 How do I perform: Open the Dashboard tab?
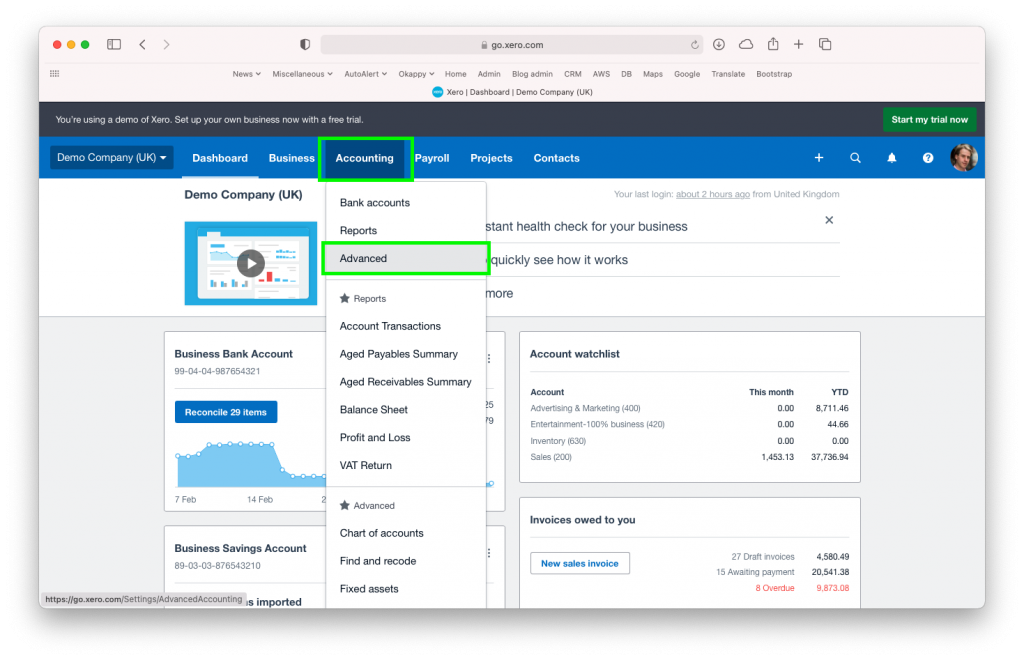(220, 158)
